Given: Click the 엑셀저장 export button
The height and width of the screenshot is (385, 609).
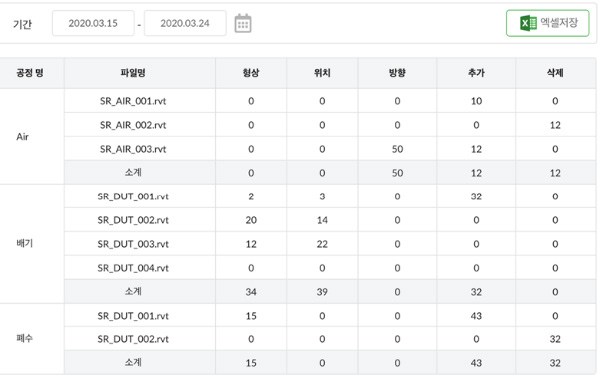Looking at the screenshot, I should (x=547, y=23).
